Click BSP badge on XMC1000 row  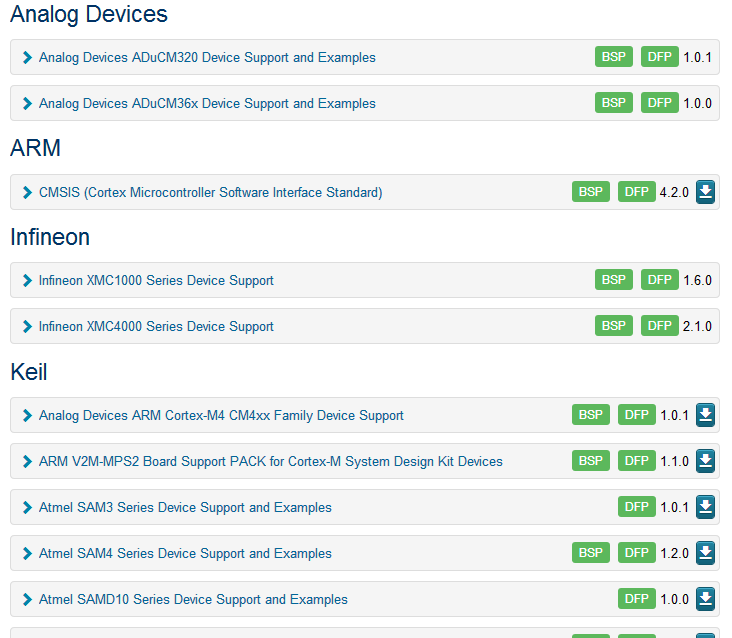pyautogui.click(x=613, y=279)
